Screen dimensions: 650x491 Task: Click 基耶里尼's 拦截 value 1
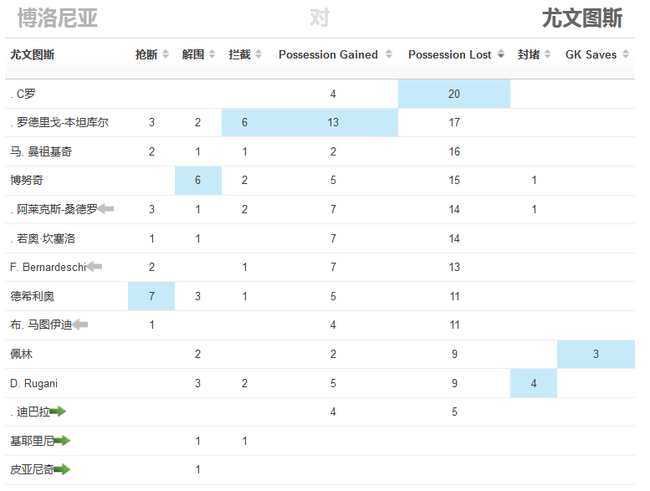pos(245,441)
